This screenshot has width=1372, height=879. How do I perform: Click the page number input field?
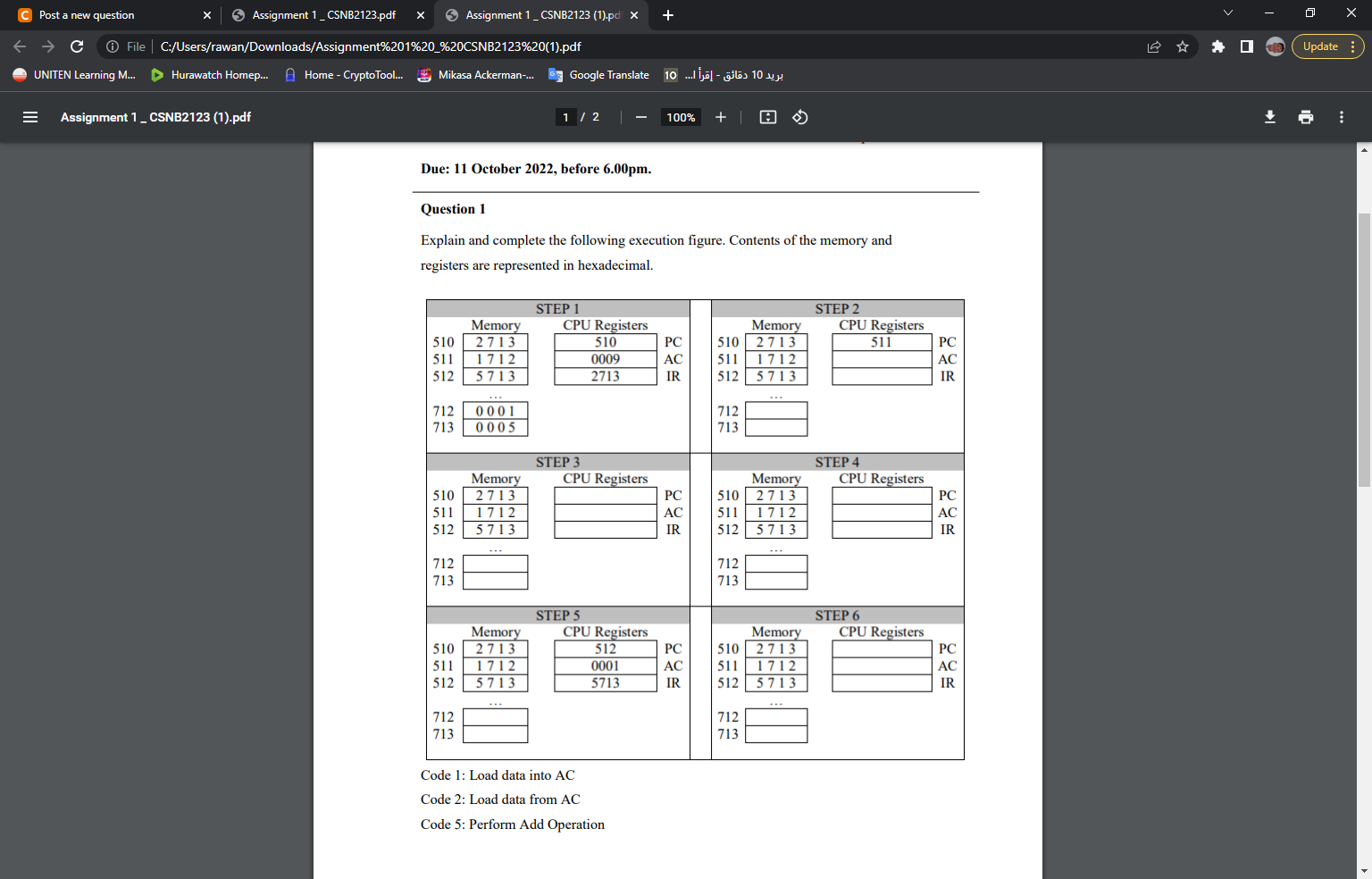pyautogui.click(x=565, y=117)
